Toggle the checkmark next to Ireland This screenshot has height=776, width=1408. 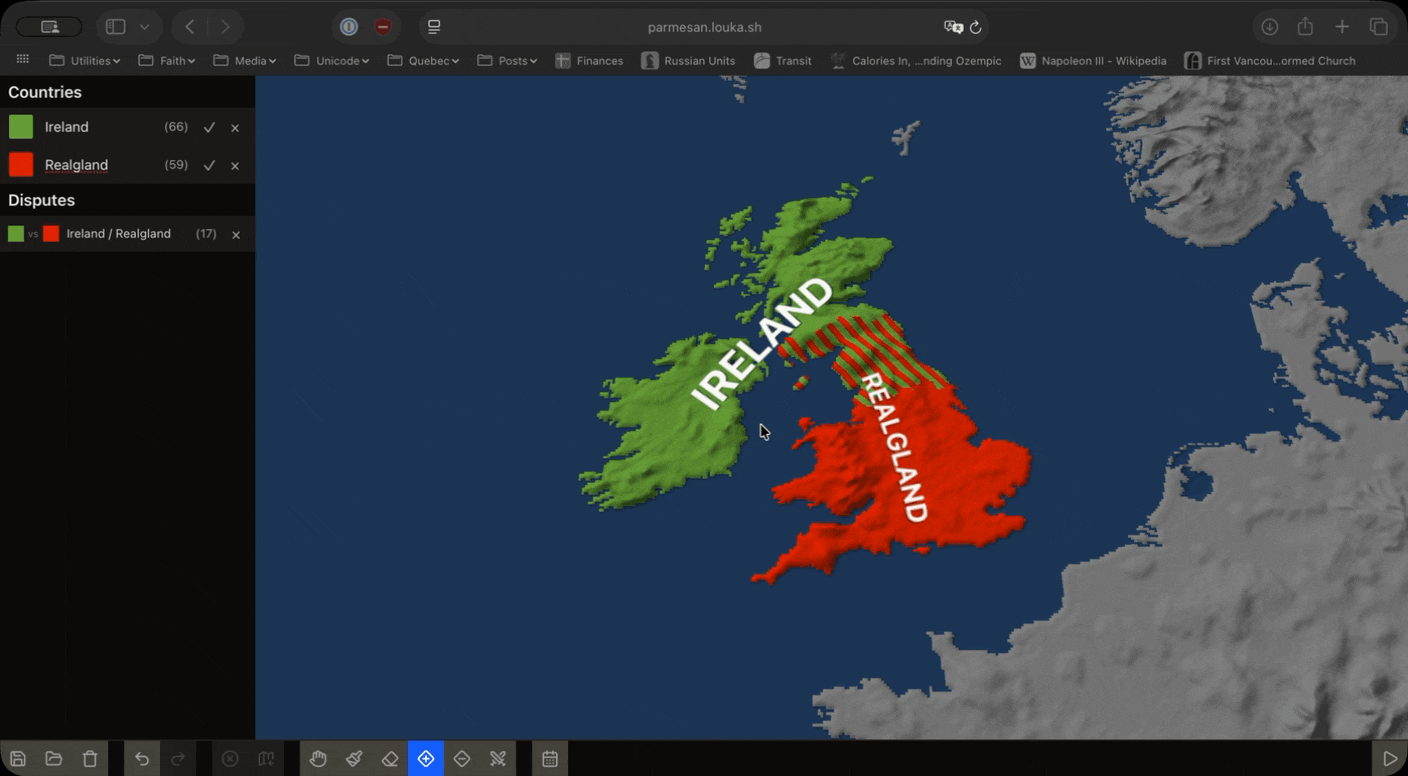pyautogui.click(x=209, y=127)
